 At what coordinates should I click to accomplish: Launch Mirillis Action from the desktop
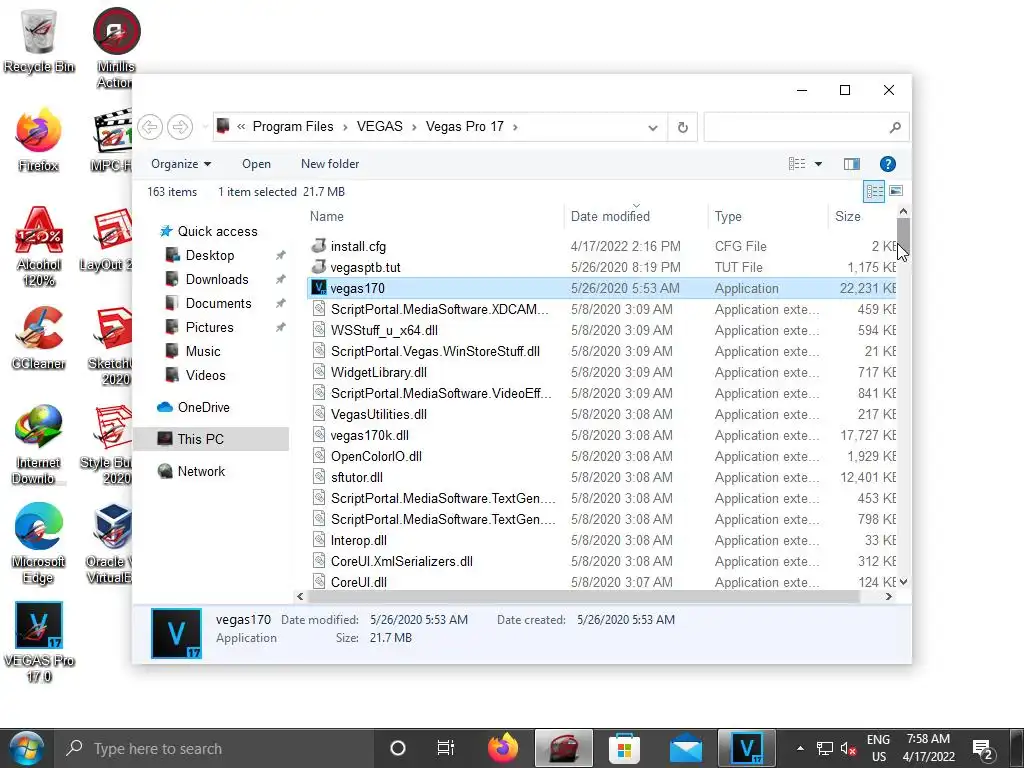(x=116, y=48)
